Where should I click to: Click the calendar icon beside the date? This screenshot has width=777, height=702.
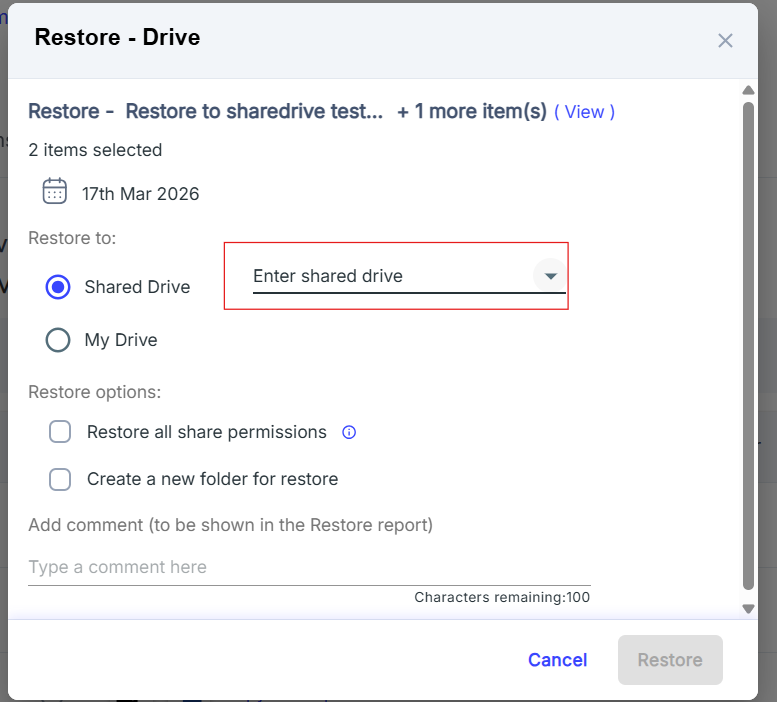point(55,192)
